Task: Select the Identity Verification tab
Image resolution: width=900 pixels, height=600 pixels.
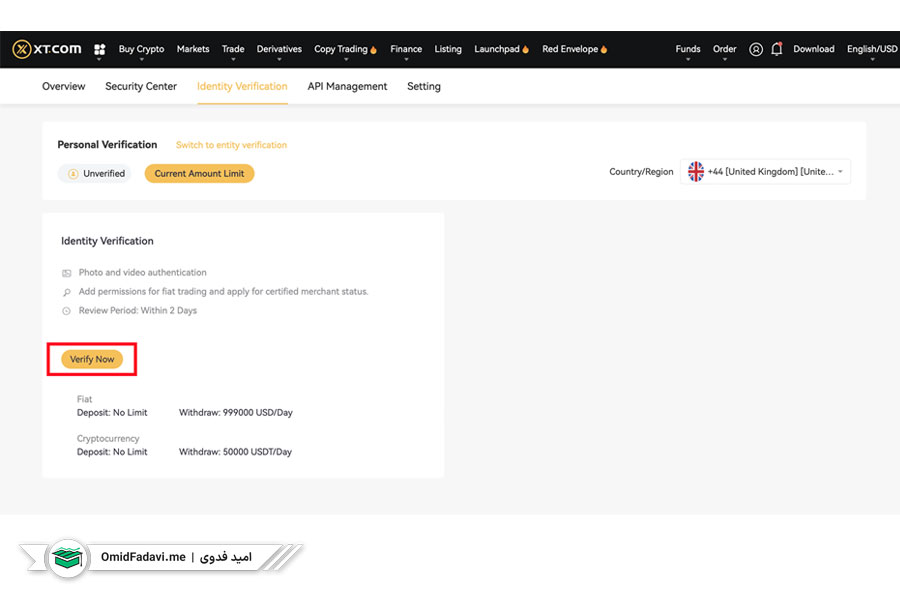Action: coord(242,86)
